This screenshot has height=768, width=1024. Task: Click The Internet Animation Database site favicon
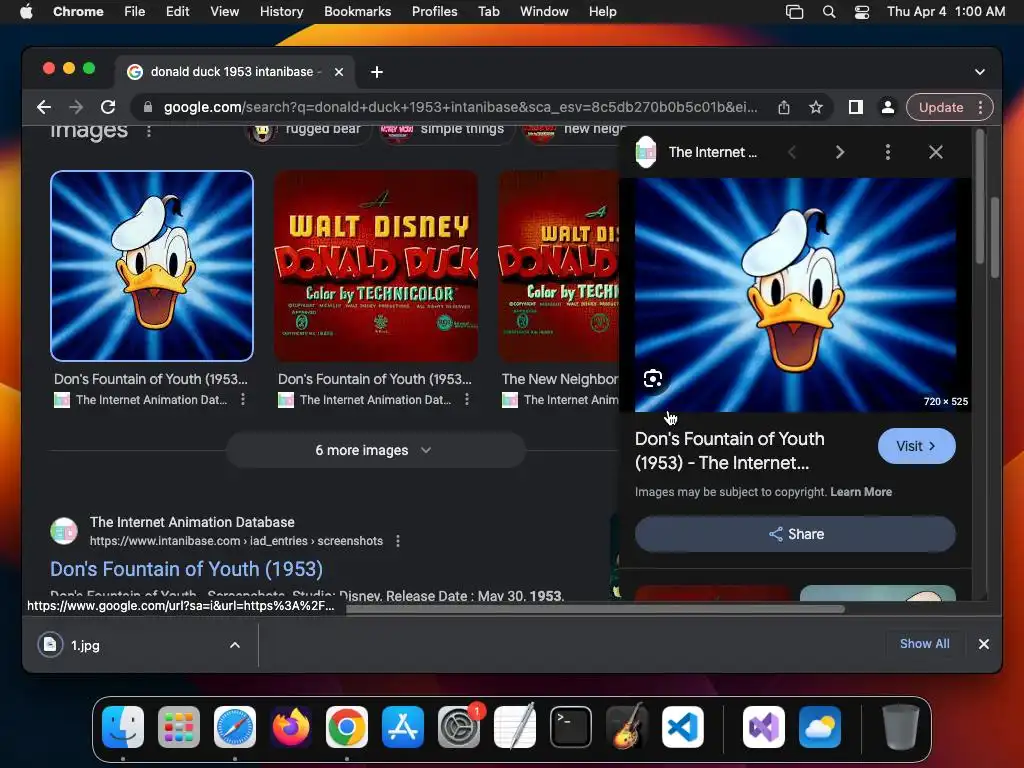pos(64,531)
